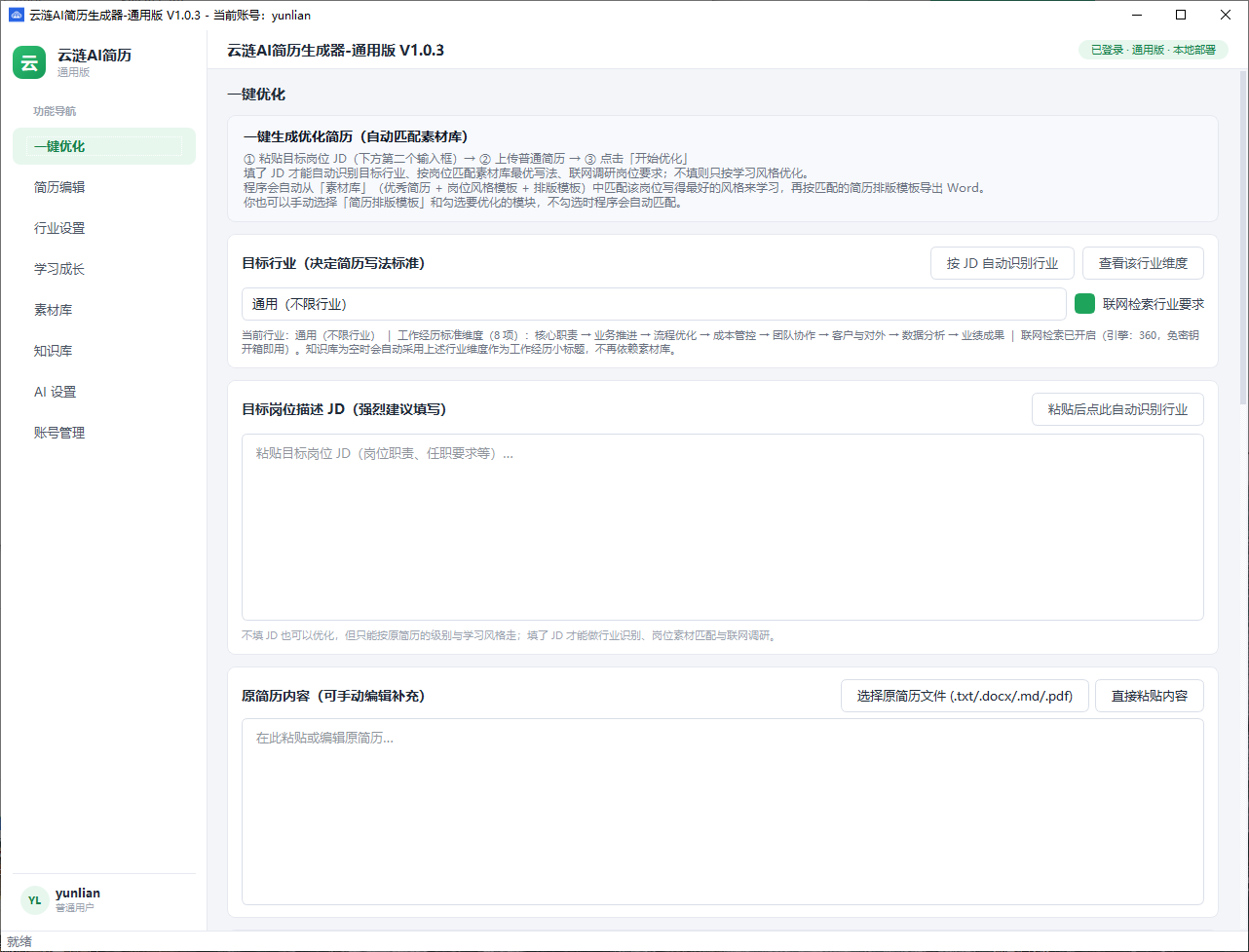
Task: Click 按 JD 自动识别行业 button
Action: (1002, 263)
